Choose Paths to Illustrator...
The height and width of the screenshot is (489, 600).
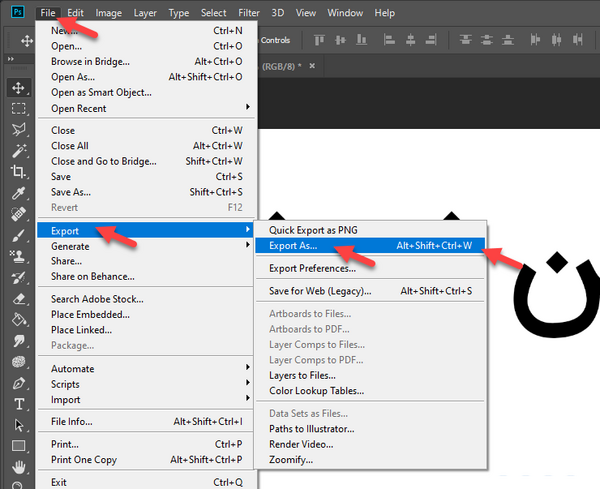click(370, 429)
